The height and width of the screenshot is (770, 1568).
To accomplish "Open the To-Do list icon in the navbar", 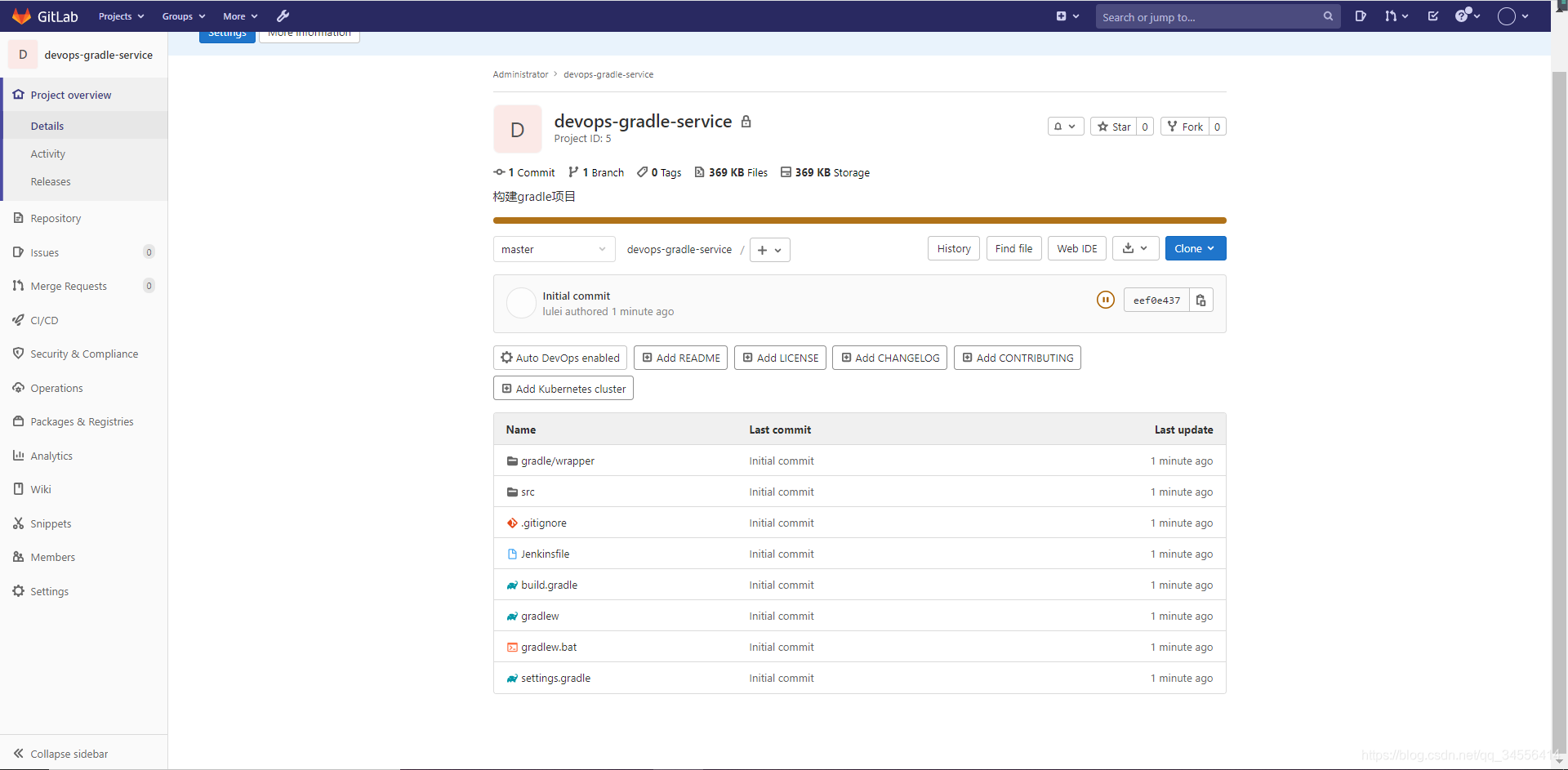I will click(x=1432, y=16).
